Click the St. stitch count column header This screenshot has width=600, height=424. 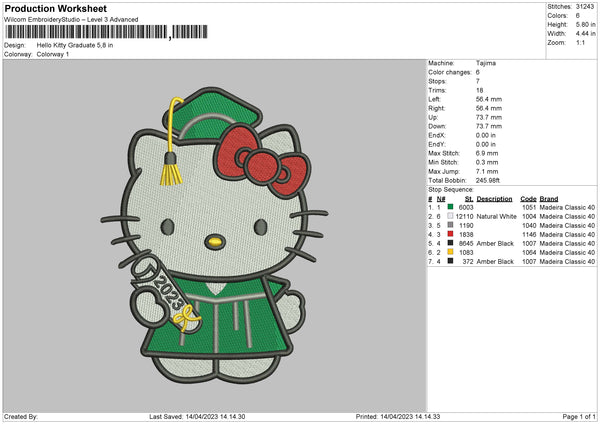pyautogui.click(x=468, y=198)
